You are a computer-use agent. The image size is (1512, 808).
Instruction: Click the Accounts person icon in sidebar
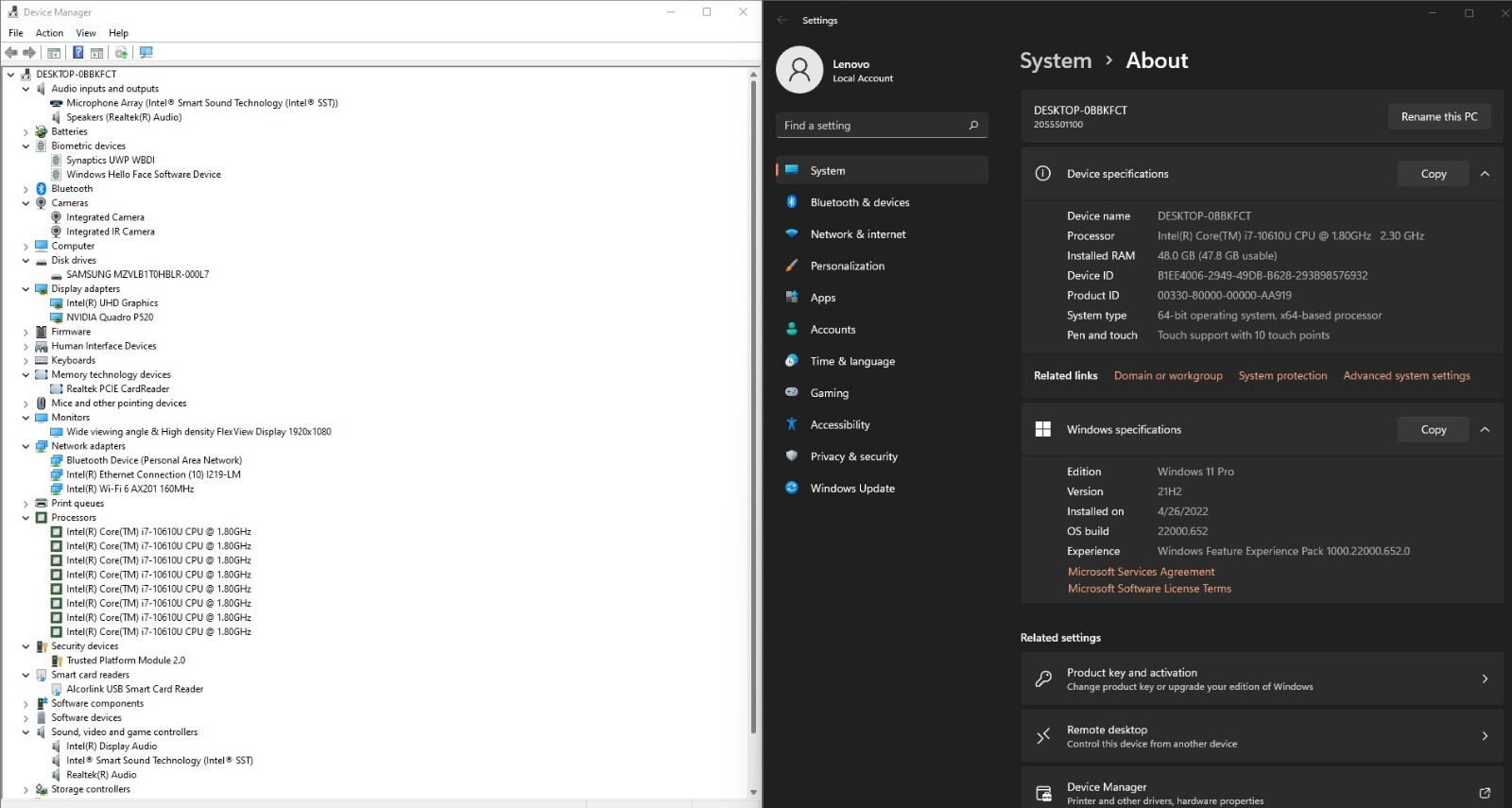coord(792,329)
